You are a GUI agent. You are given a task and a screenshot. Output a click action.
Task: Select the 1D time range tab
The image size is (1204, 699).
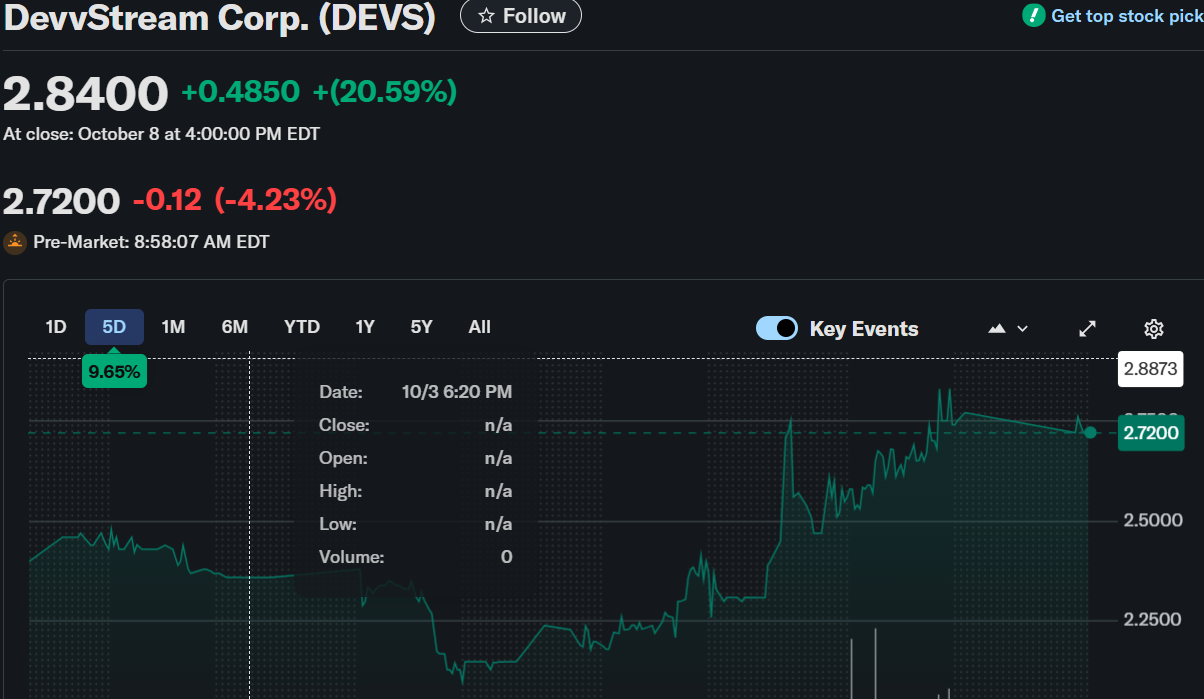coord(56,327)
